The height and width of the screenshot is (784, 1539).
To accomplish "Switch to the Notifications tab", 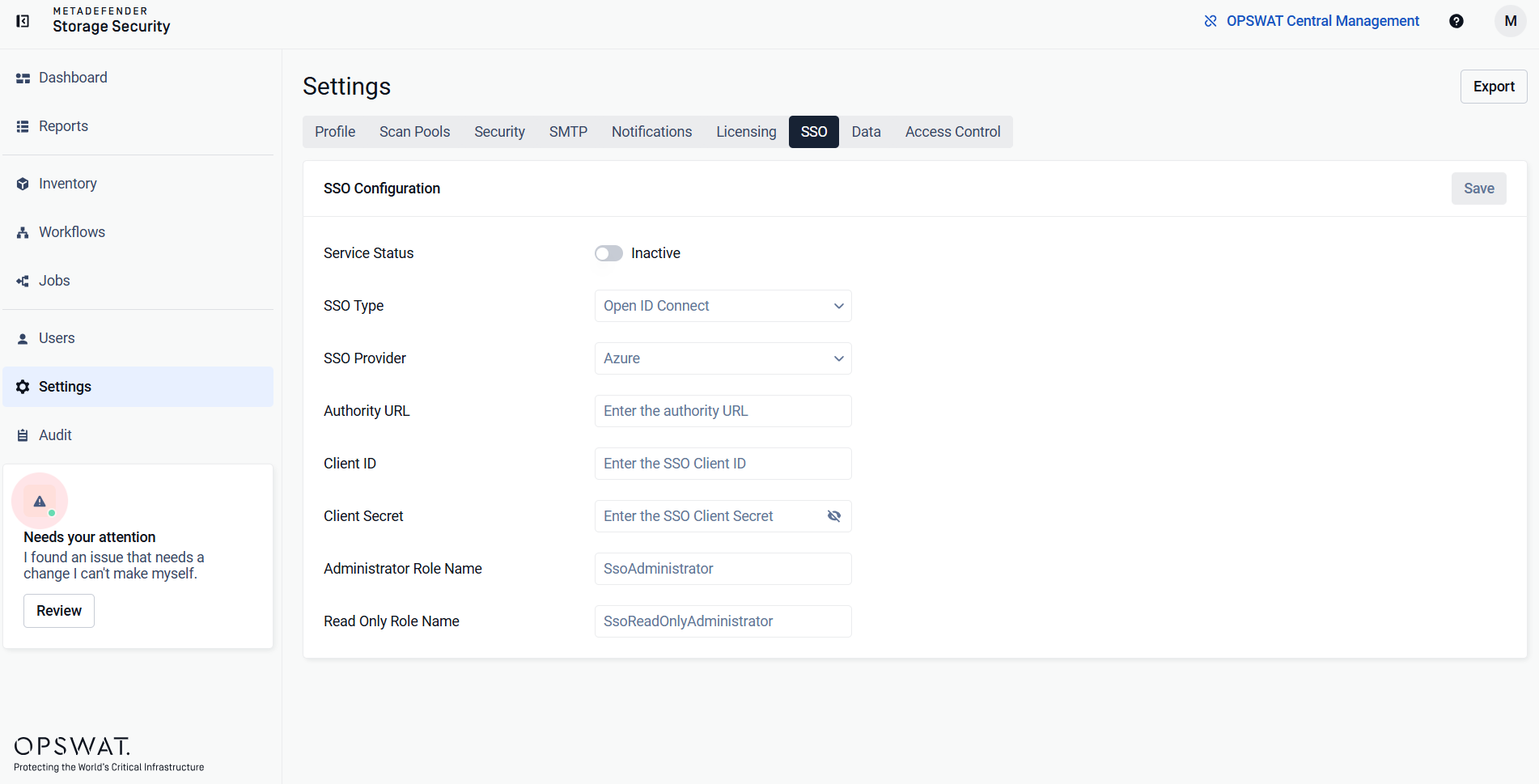I will coord(651,132).
